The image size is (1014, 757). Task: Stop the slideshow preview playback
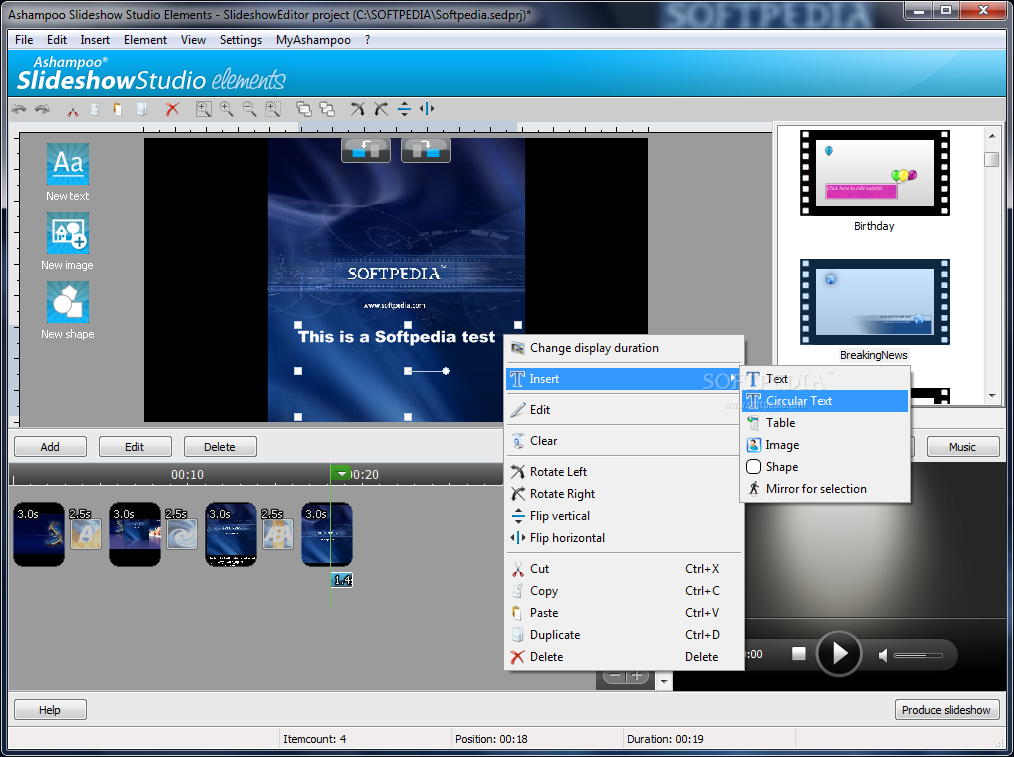[x=799, y=654]
